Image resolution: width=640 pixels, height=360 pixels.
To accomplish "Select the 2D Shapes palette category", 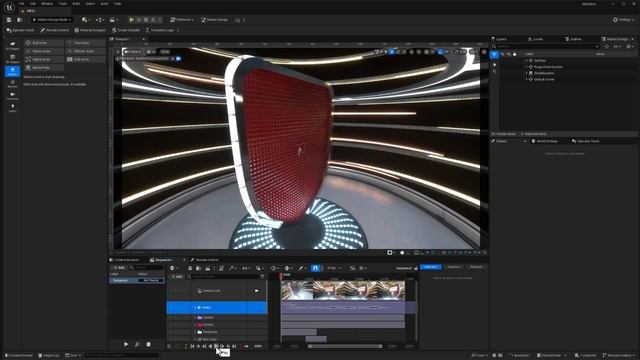I will 12,59.
